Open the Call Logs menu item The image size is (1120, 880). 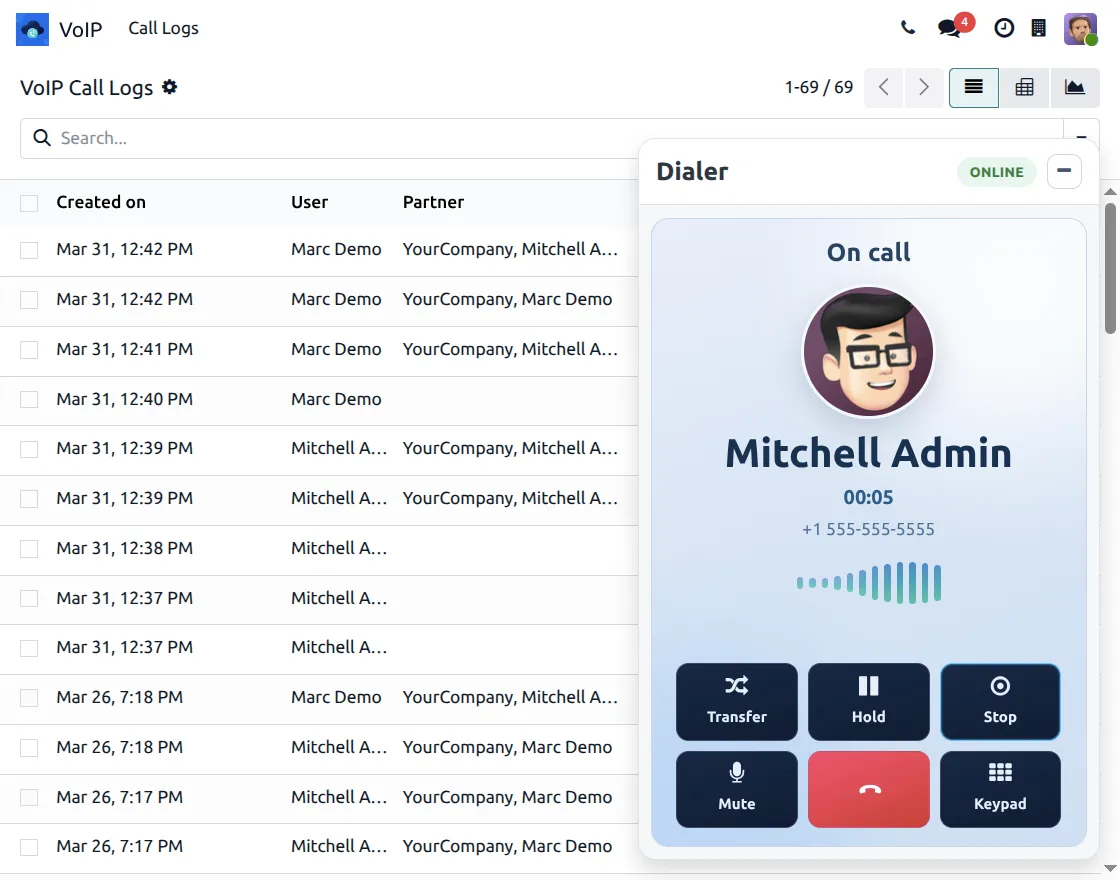[x=163, y=28]
